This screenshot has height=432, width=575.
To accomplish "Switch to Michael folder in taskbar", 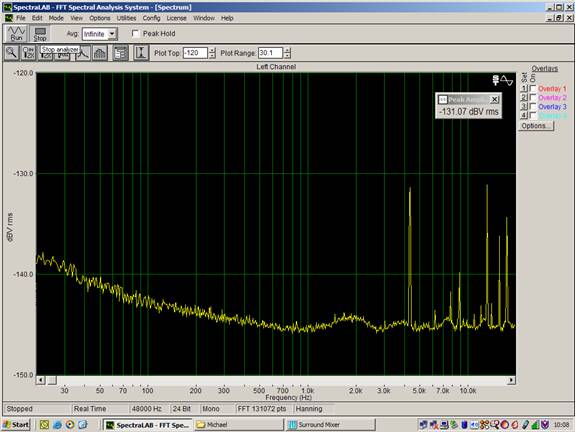I will pos(239,425).
